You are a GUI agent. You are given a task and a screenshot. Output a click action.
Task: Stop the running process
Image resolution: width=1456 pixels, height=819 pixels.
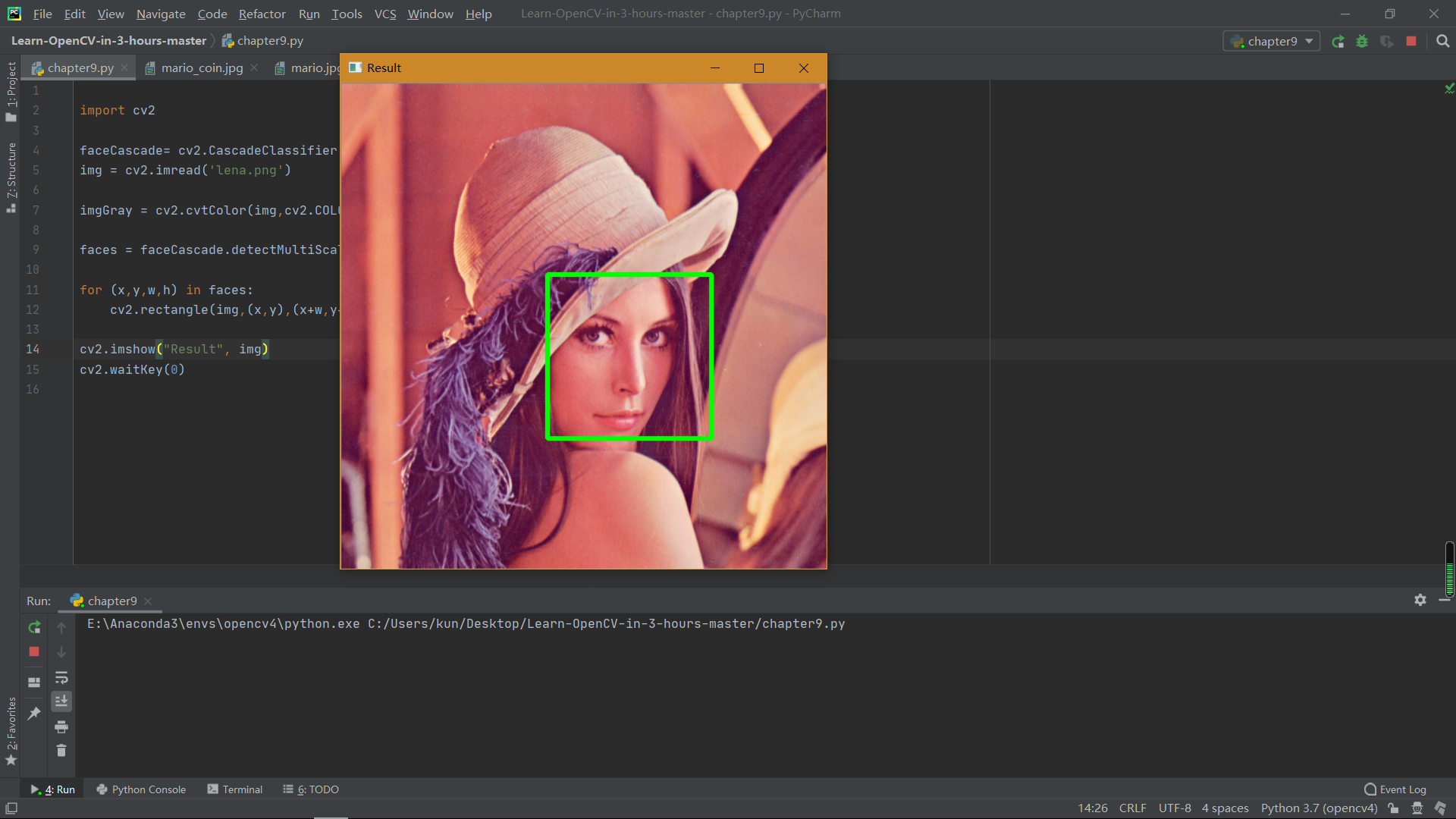33,652
